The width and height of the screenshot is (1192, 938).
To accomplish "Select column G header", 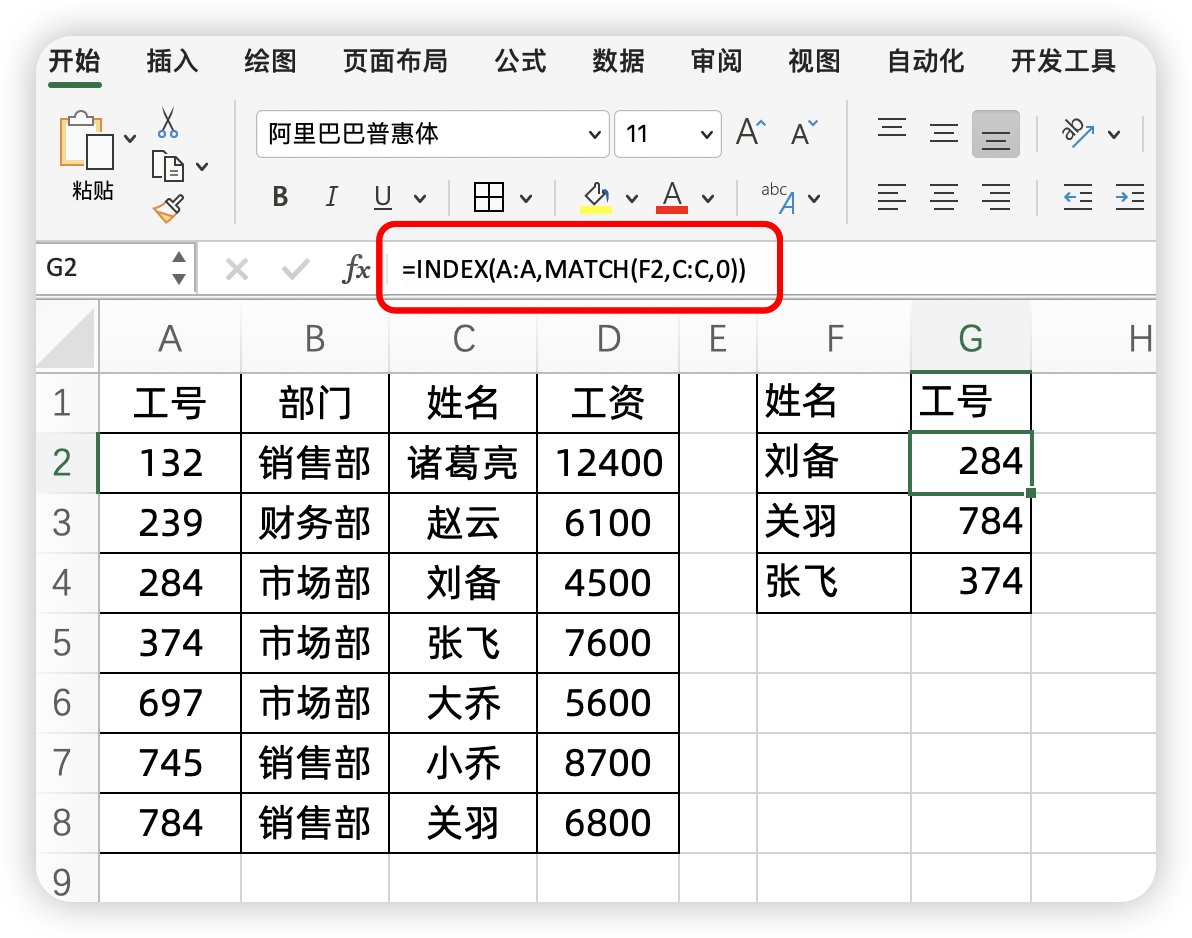I will pyautogui.click(x=971, y=339).
